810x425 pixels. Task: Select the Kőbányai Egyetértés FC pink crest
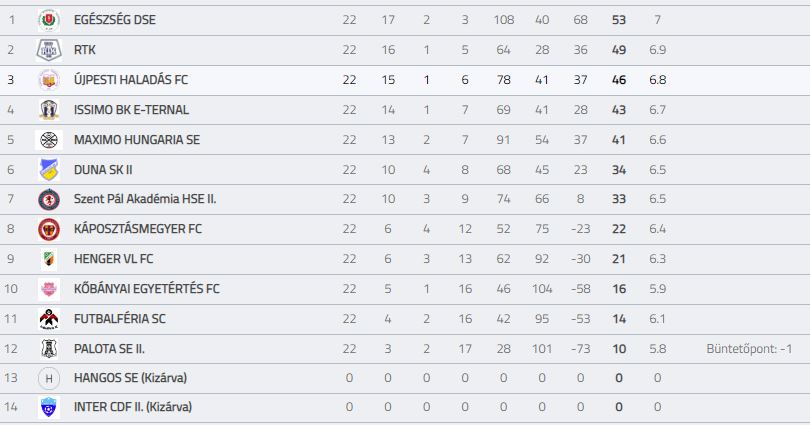[x=49, y=289]
